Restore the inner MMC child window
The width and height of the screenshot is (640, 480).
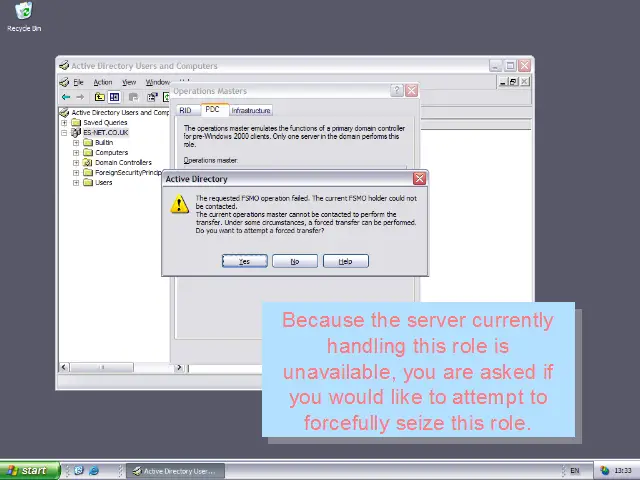click(513, 82)
